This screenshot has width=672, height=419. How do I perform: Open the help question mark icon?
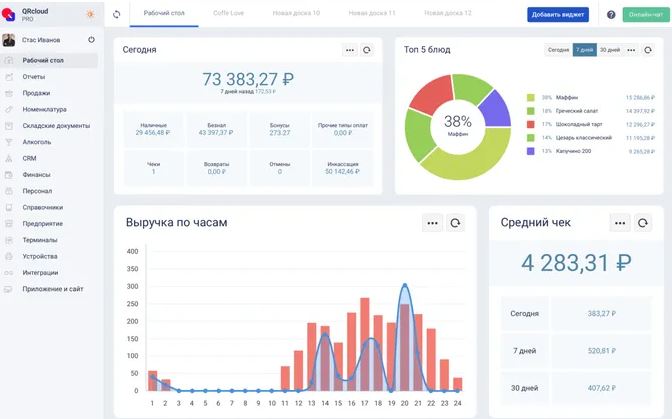tap(611, 15)
